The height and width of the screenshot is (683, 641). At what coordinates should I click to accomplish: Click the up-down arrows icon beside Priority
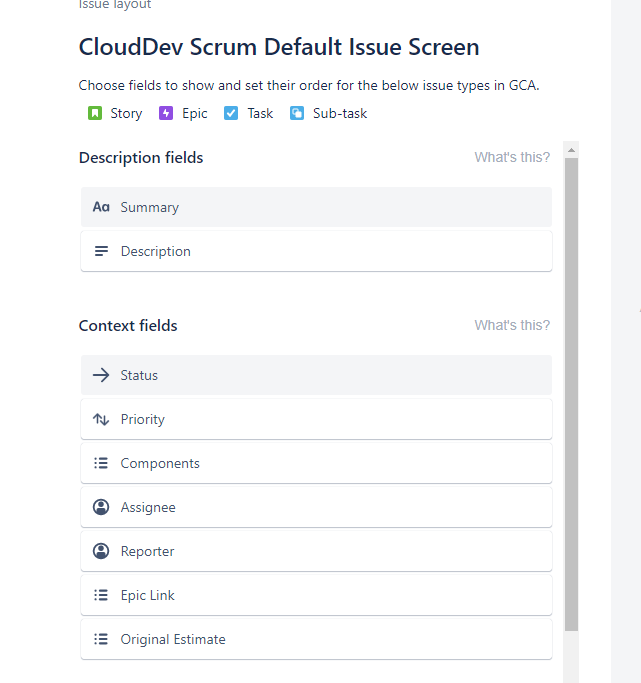(x=101, y=419)
